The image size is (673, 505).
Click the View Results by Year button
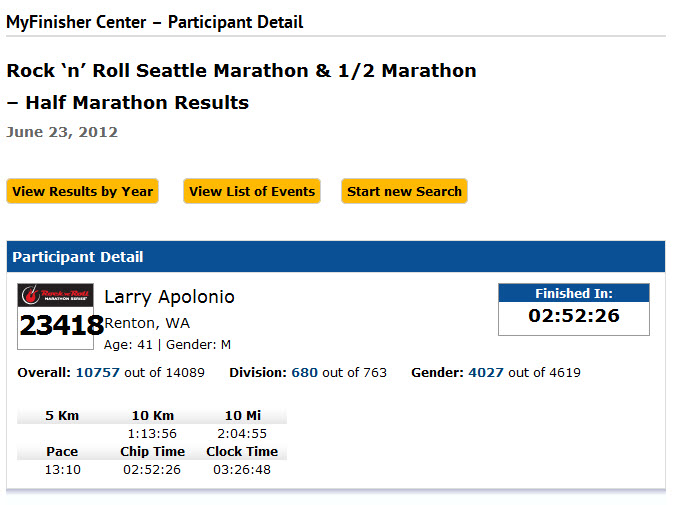pos(82,191)
